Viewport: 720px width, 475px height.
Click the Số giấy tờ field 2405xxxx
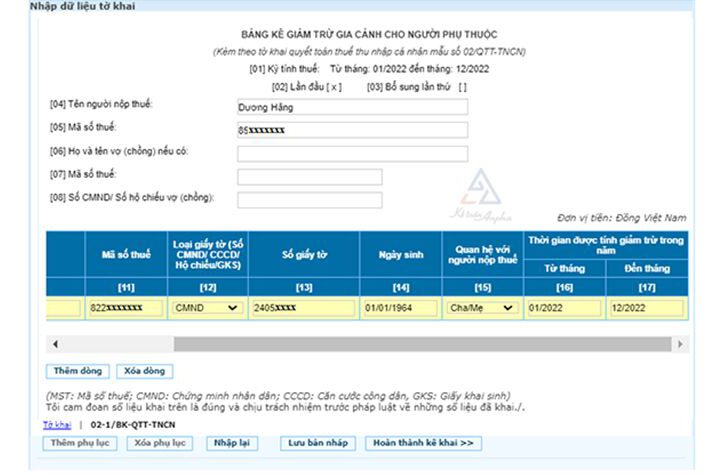(303, 308)
